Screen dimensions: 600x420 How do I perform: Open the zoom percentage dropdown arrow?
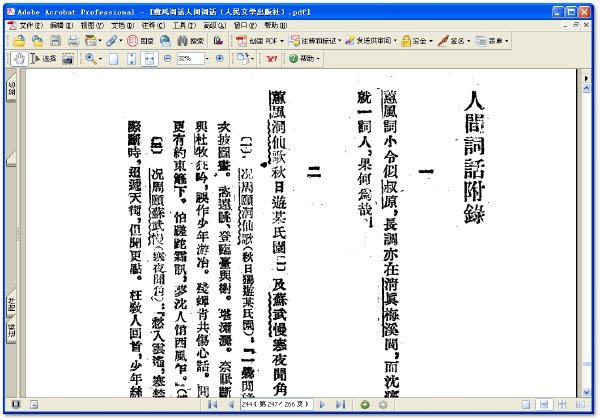[x=207, y=59]
